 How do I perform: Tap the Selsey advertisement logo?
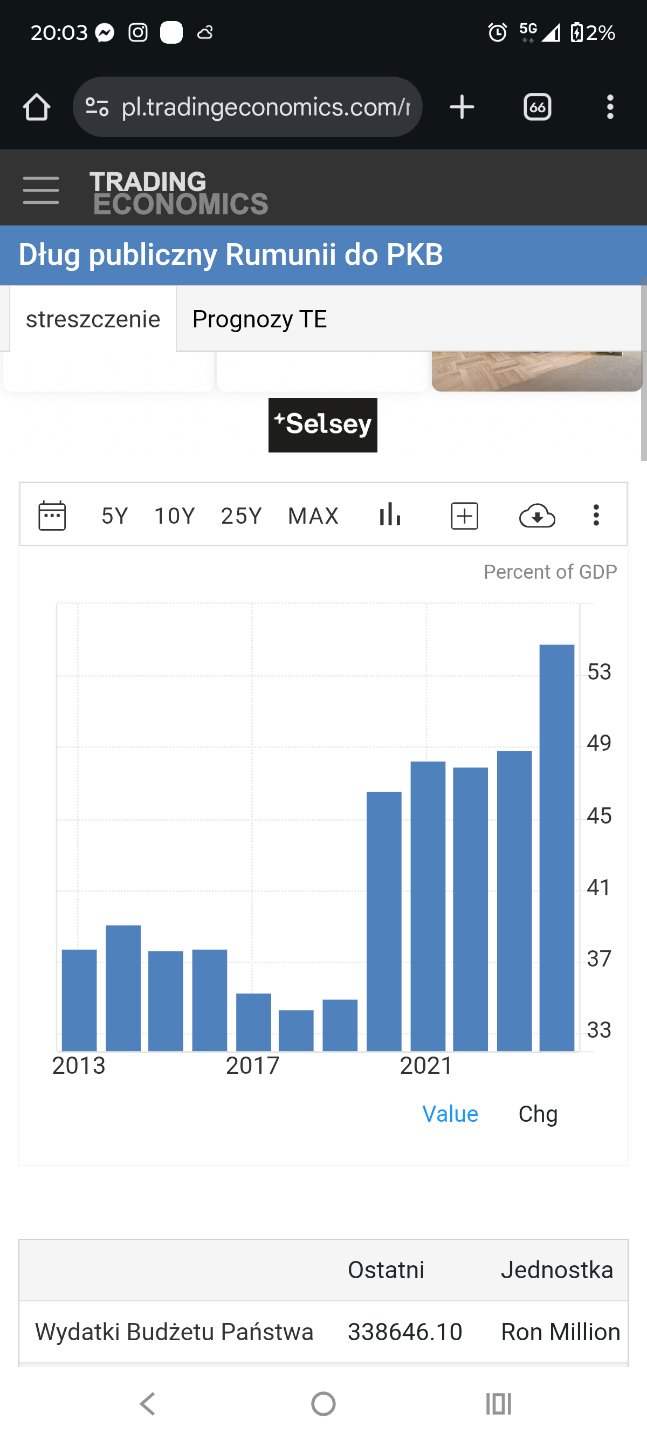click(x=323, y=425)
